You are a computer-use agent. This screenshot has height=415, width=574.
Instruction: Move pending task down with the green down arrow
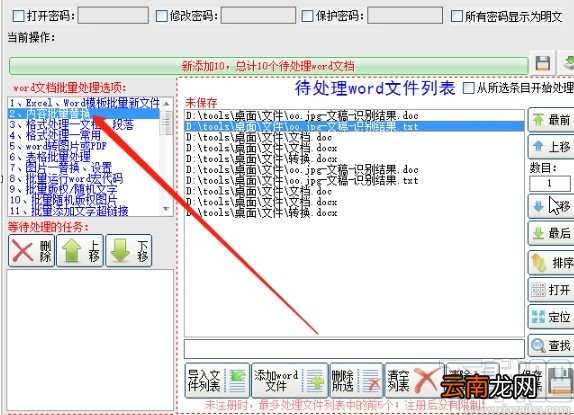coord(128,251)
